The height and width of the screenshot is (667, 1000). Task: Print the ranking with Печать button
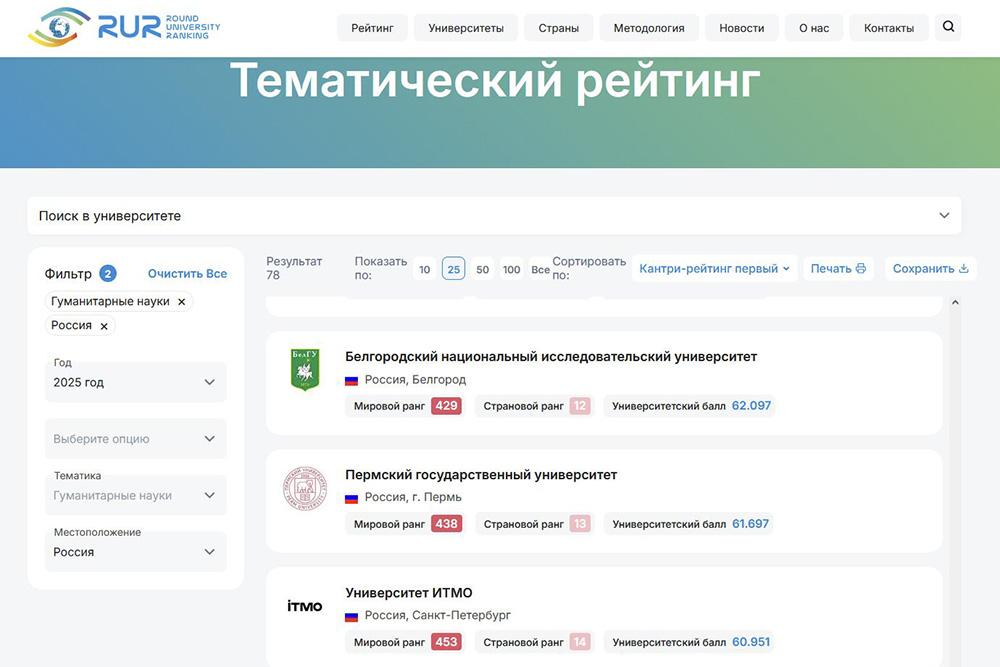(x=838, y=268)
